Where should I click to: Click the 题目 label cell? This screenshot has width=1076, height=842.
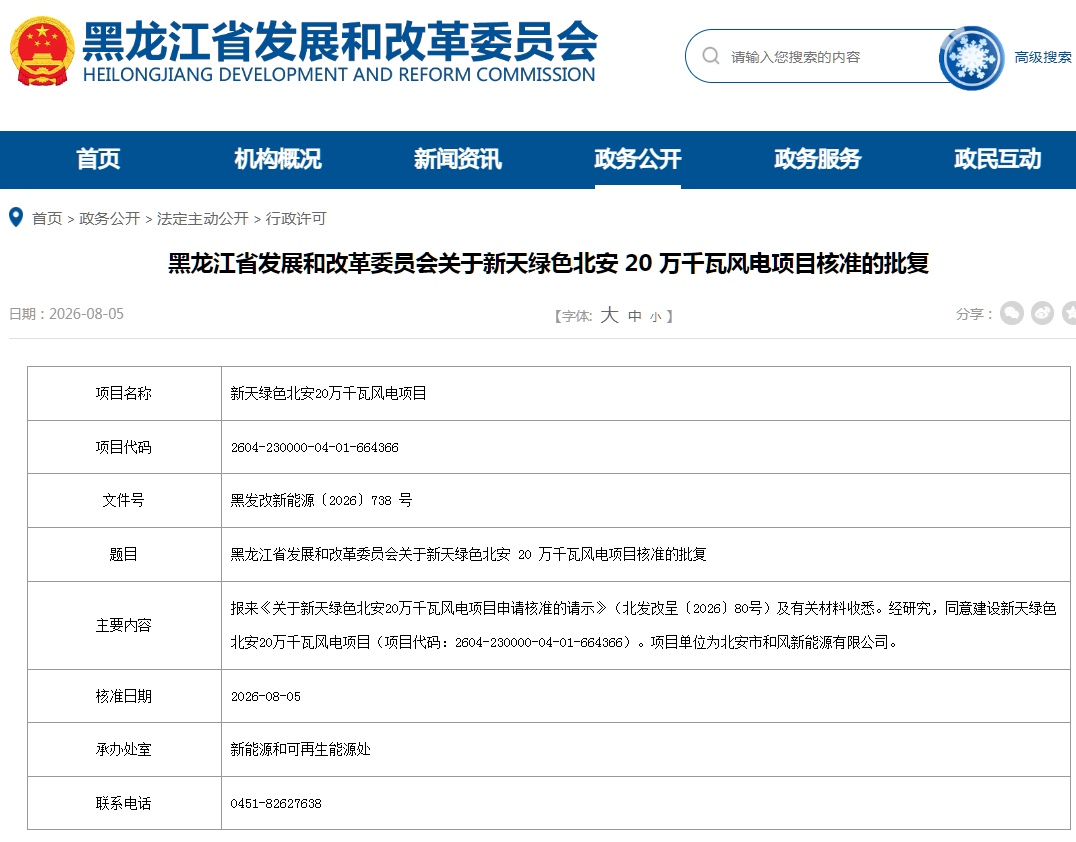click(x=124, y=554)
